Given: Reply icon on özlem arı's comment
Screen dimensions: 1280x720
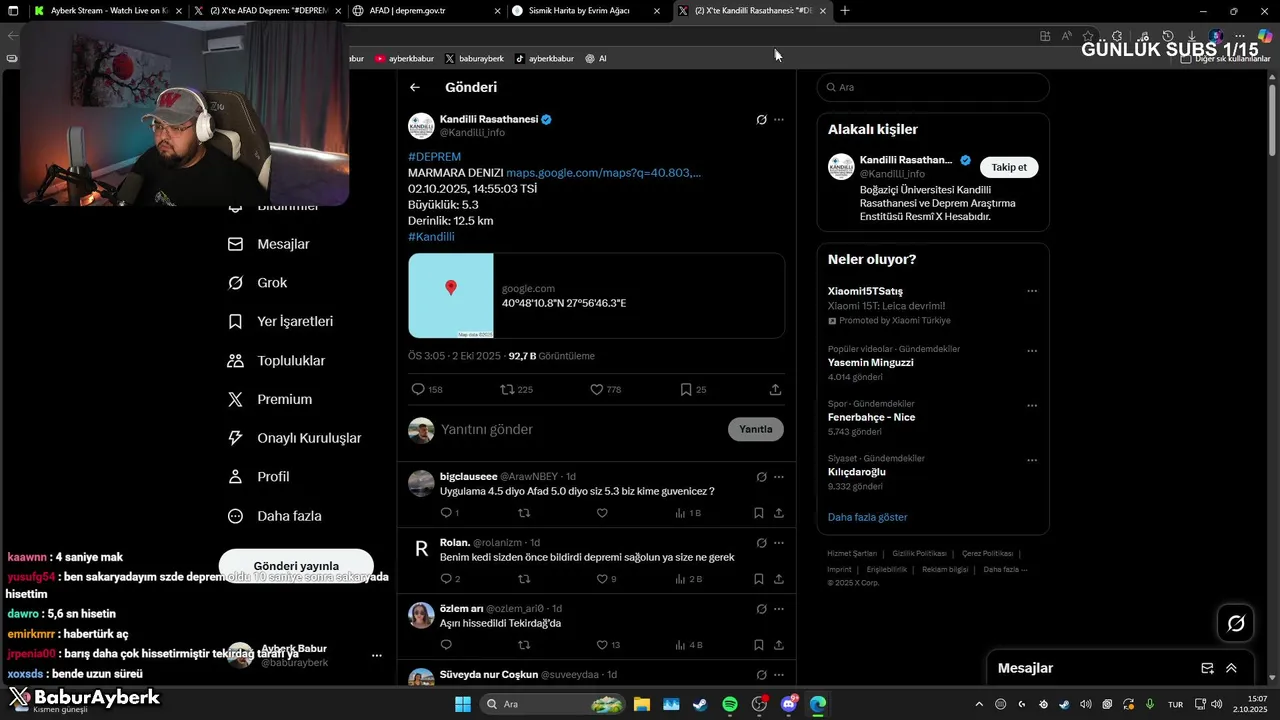Looking at the screenshot, I should (446, 645).
